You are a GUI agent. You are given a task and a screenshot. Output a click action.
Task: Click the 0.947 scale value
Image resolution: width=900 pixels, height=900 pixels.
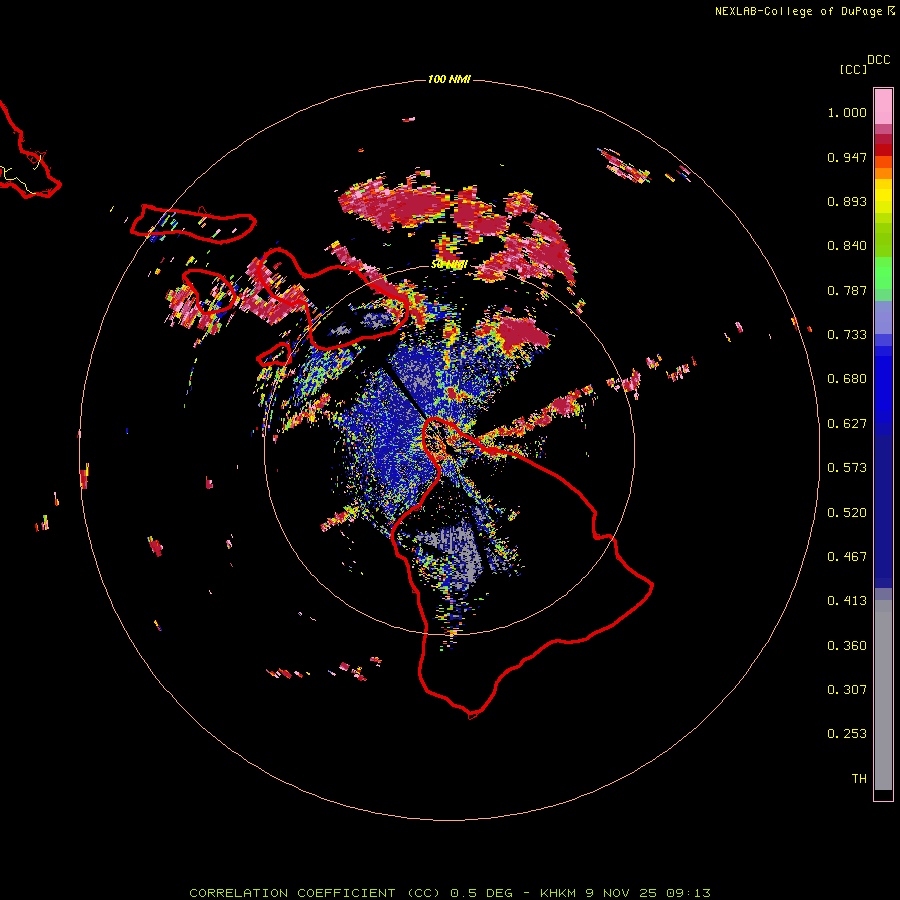847,157
